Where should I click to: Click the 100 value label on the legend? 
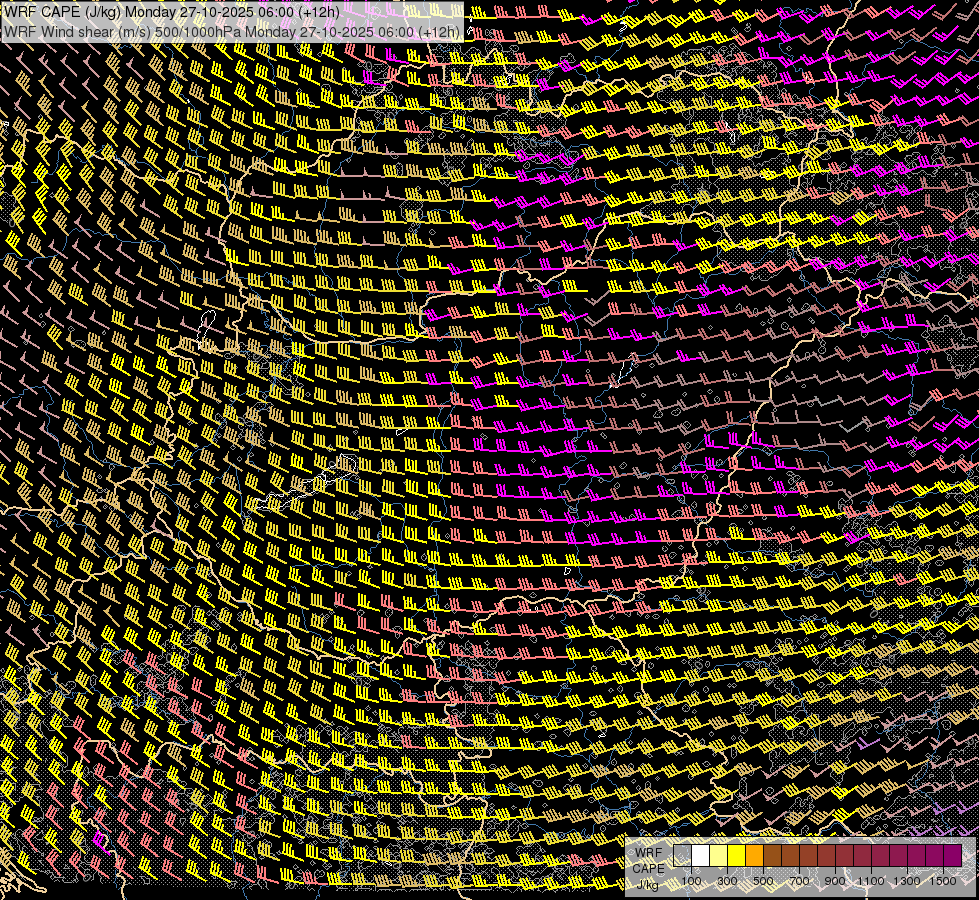tap(691, 881)
